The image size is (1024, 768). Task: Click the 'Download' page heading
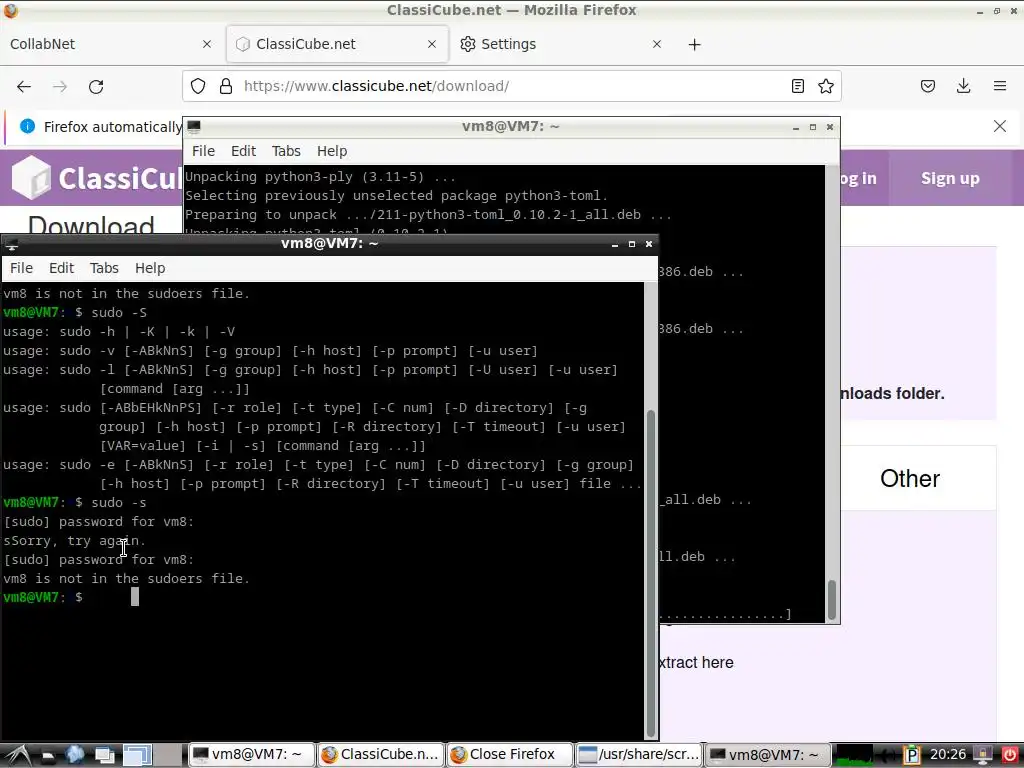[x=91, y=224]
